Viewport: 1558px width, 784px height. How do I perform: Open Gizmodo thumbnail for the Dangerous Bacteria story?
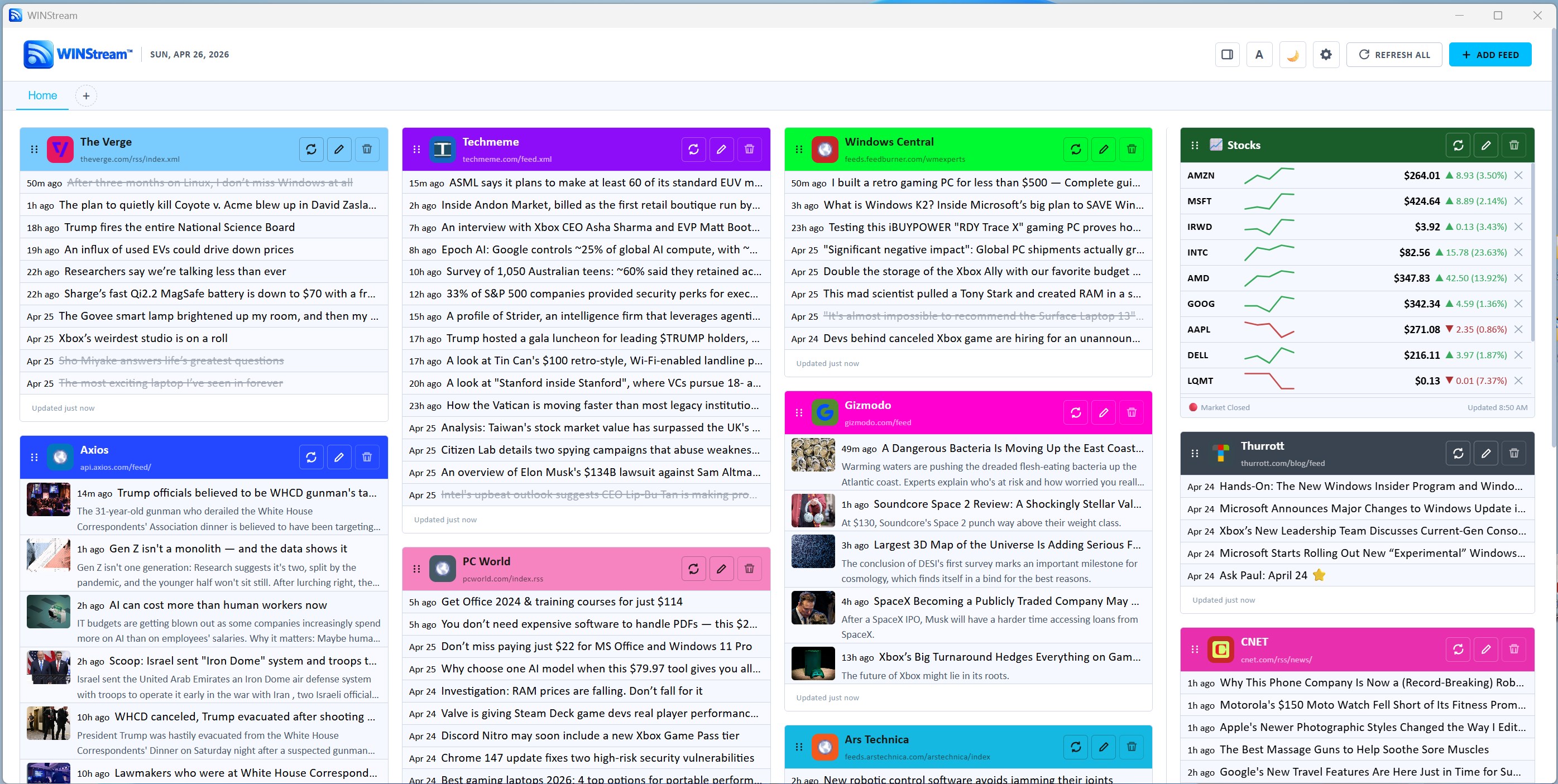(813, 455)
